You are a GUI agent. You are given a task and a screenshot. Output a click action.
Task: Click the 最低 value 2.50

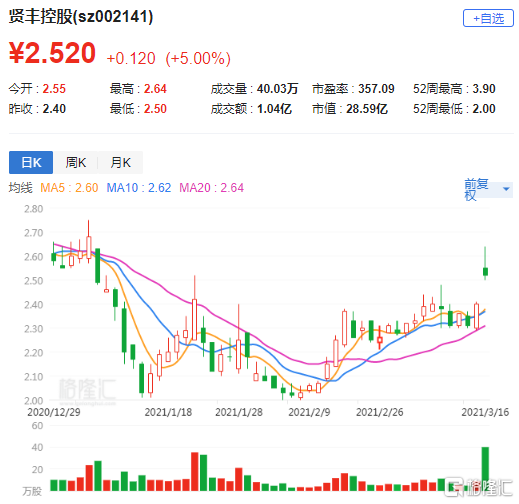tap(155, 109)
